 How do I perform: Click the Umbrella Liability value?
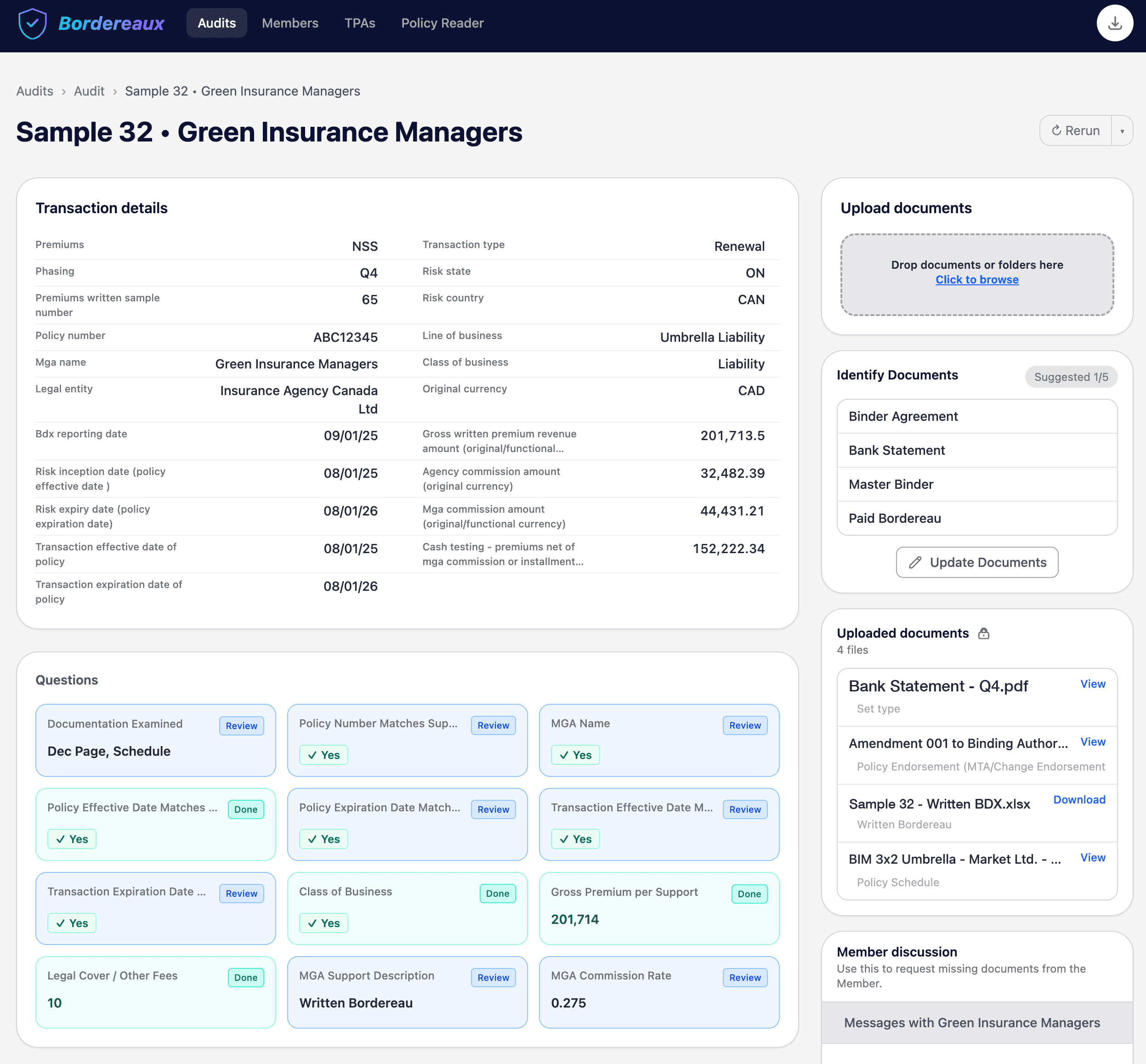click(x=712, y=337)
